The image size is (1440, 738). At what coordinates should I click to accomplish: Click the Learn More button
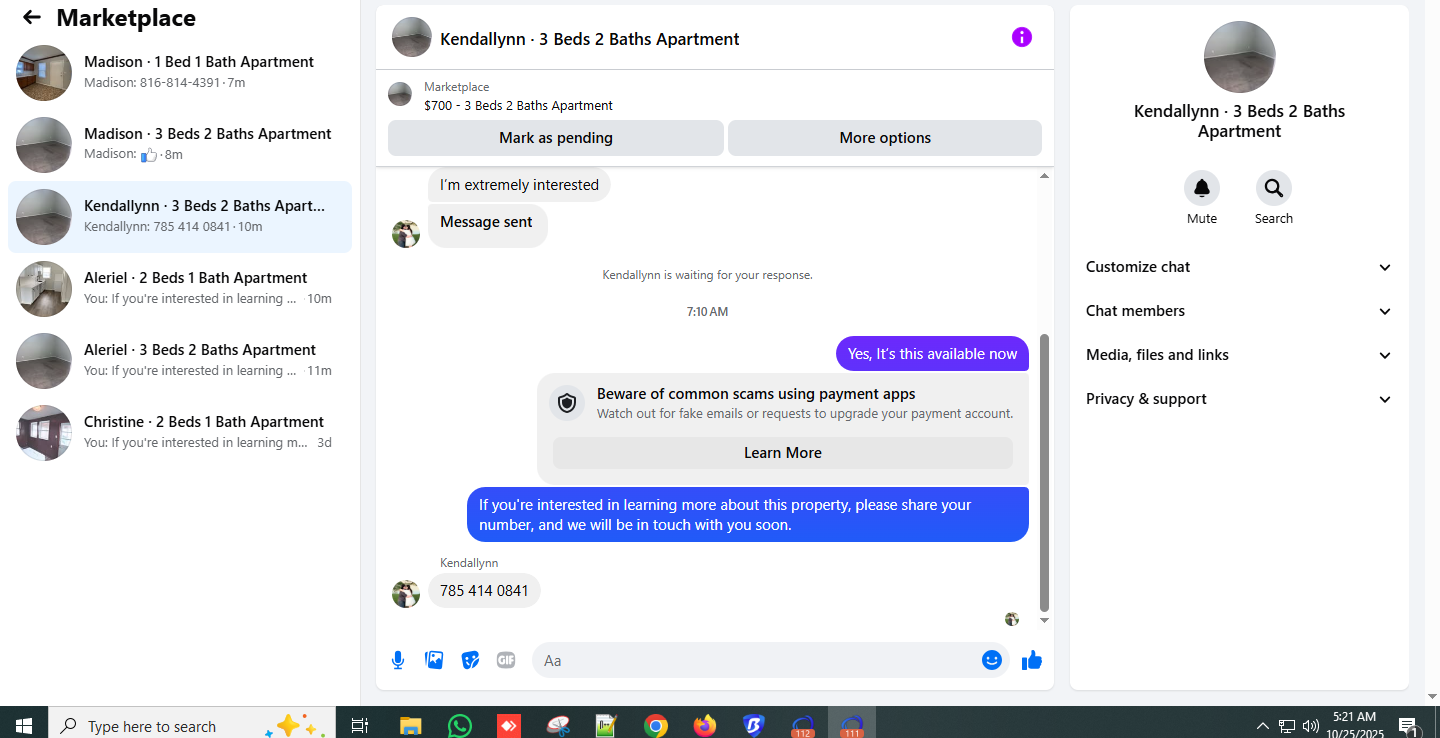pos(782,453)
